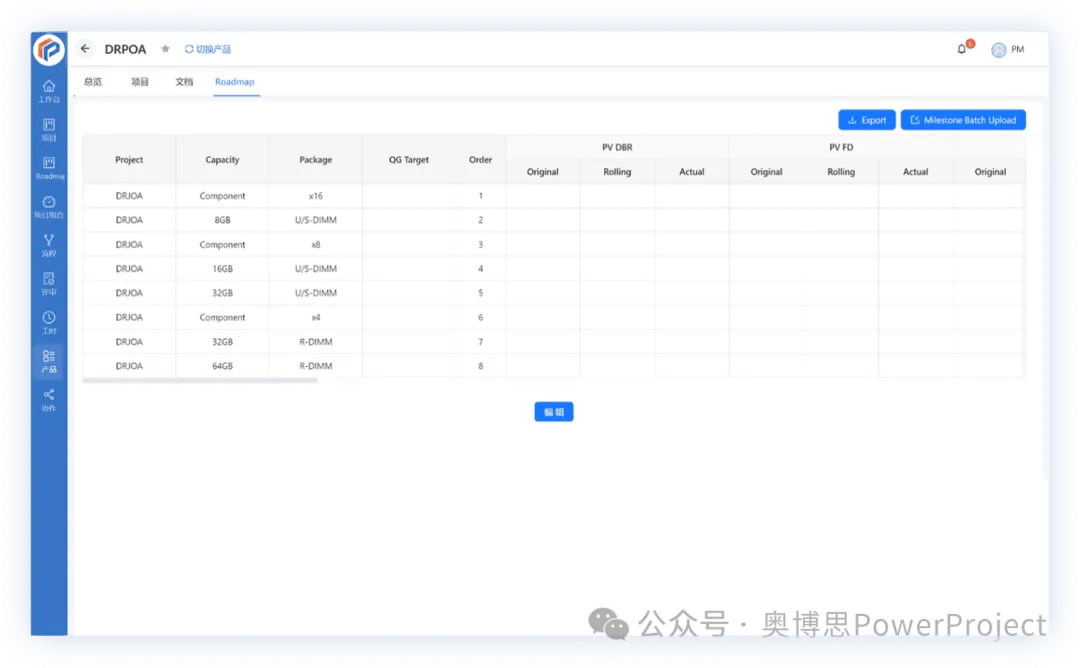Screen dimensions: 1080x668
Task: Click Milestone Batch Upload button
Action: click(x=963, y=120)
